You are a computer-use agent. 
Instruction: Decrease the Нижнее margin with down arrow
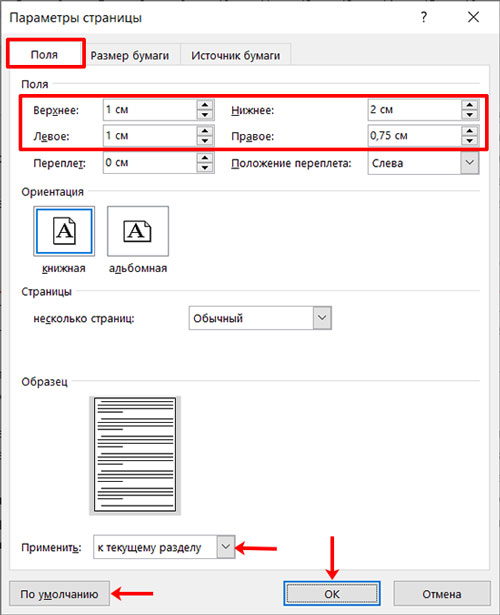coord(469,115)
